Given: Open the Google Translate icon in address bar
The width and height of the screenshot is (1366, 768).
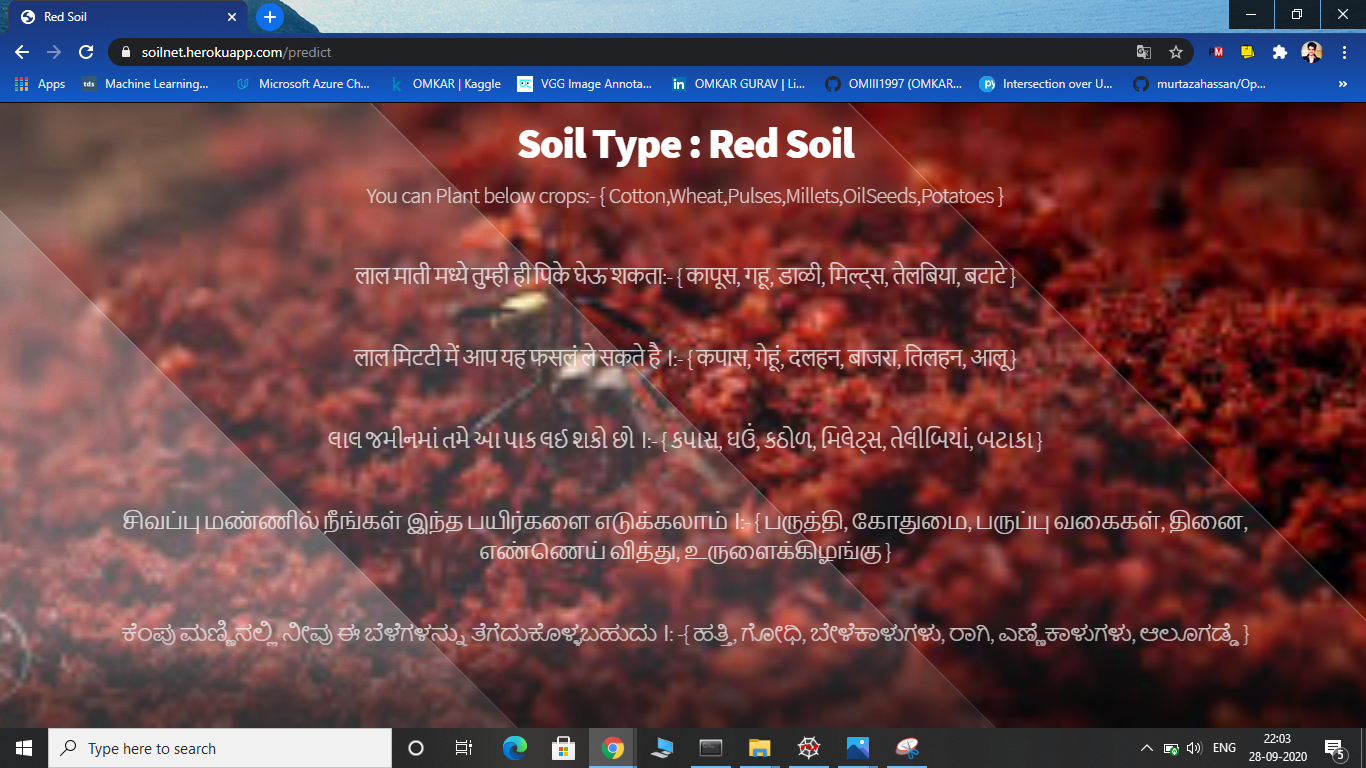Looking at the screenshot, I should 1144,52.
